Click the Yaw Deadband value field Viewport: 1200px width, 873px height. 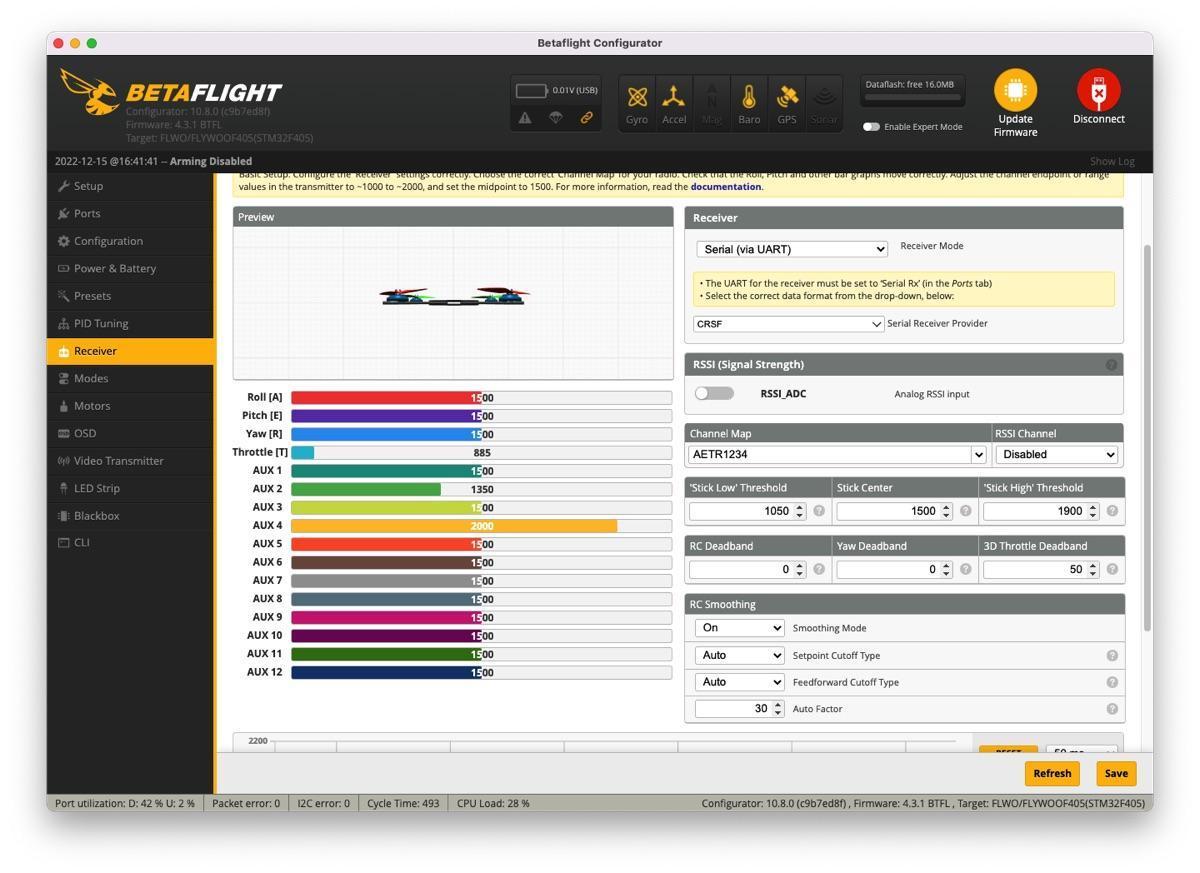895,569
